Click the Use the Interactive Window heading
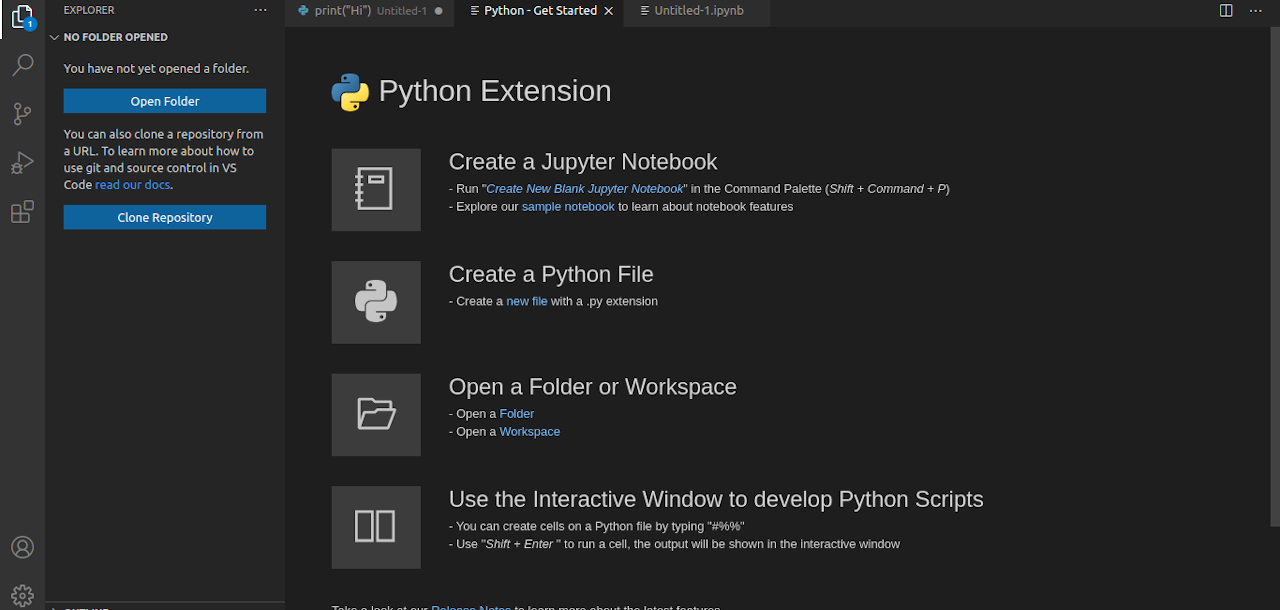Viewport: 1280px width, 610px height. click(x=716, y=499)
